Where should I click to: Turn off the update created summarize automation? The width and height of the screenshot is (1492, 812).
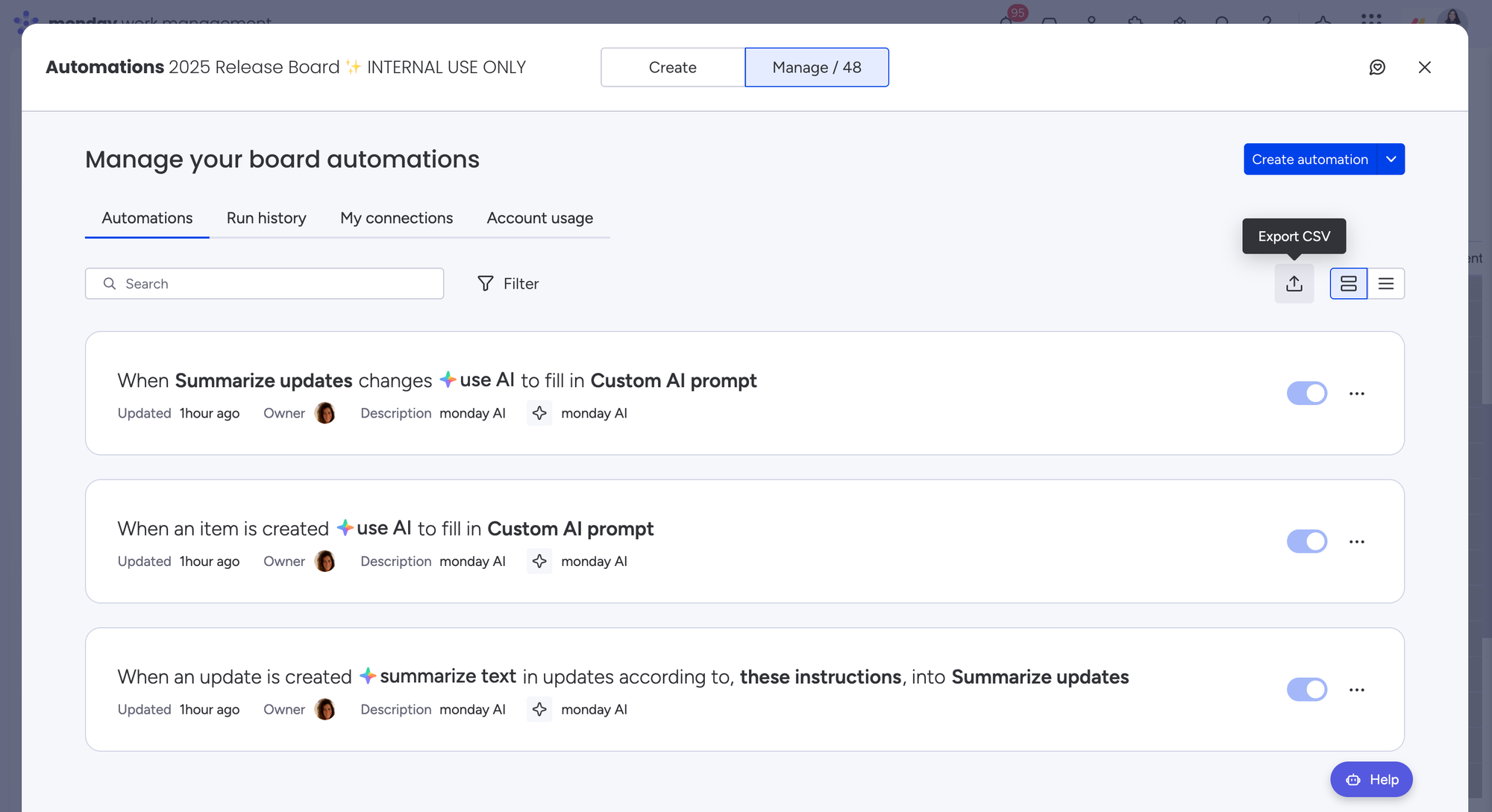pyautogui.click(x=1306, y=689)
